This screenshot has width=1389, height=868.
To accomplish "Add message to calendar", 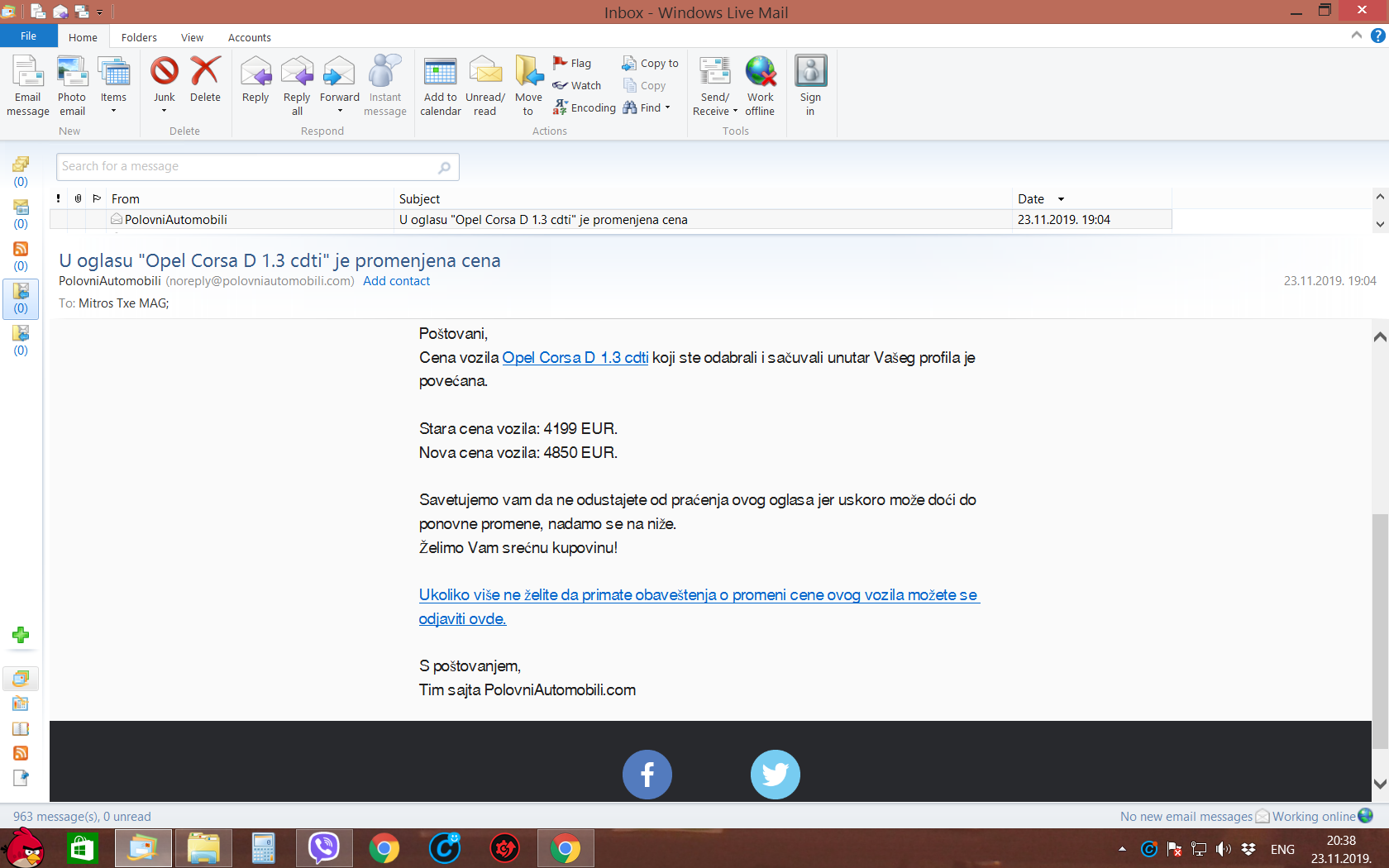I will point(441,86).
